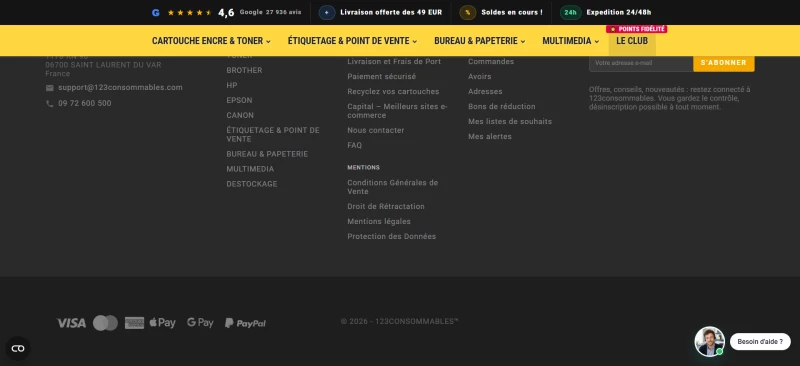This screenshot has height=366, width=800.
Task: Click the Google Pay logo
Action: [200, 323]
